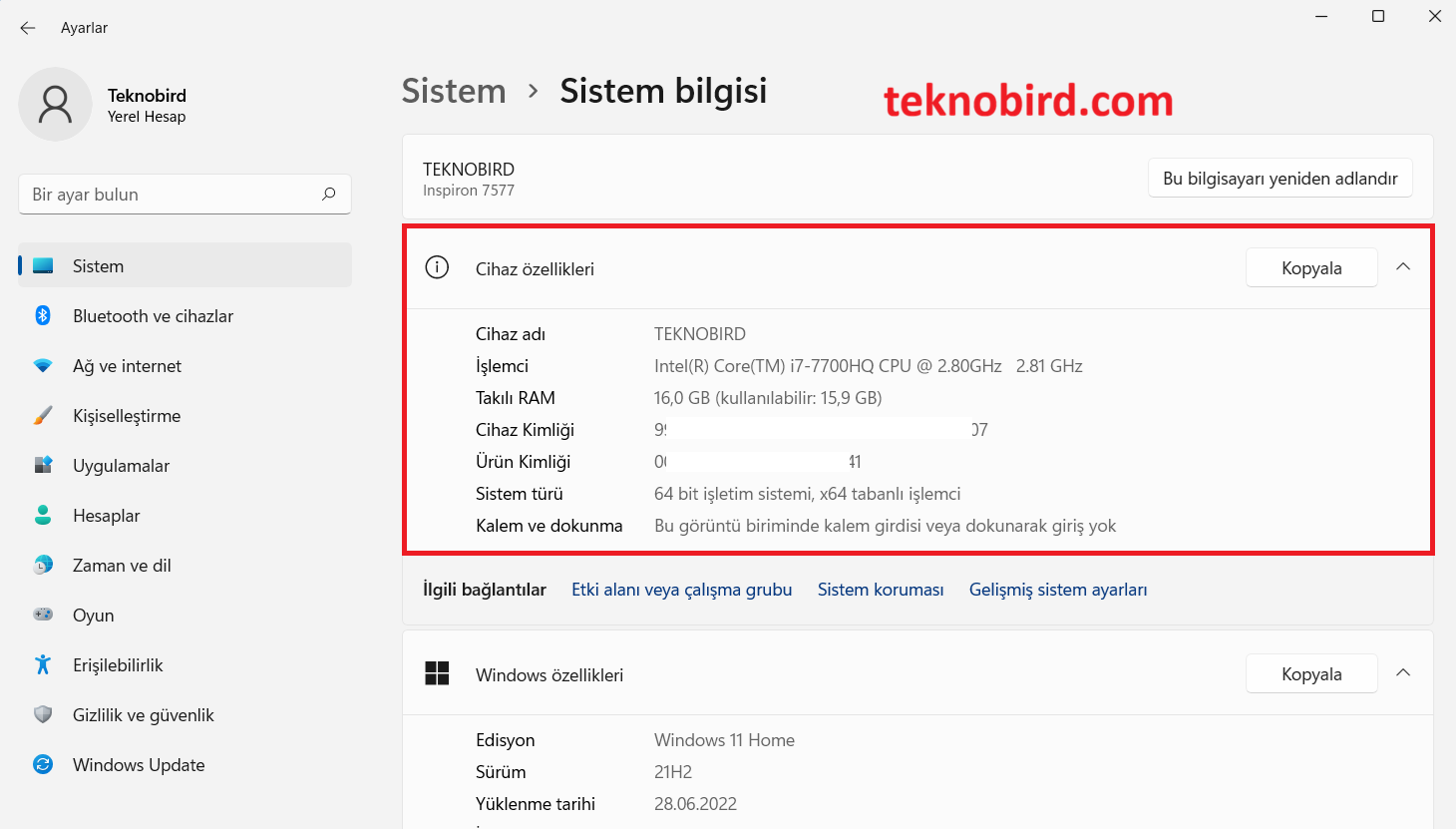Select Sistem in the left sidebar
The height and width of the screenshot is (829, 1456).
[97, 265]
